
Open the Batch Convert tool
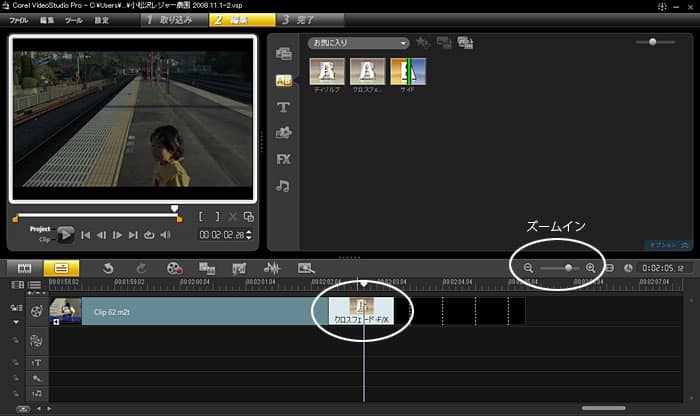[x=207, y=268]
